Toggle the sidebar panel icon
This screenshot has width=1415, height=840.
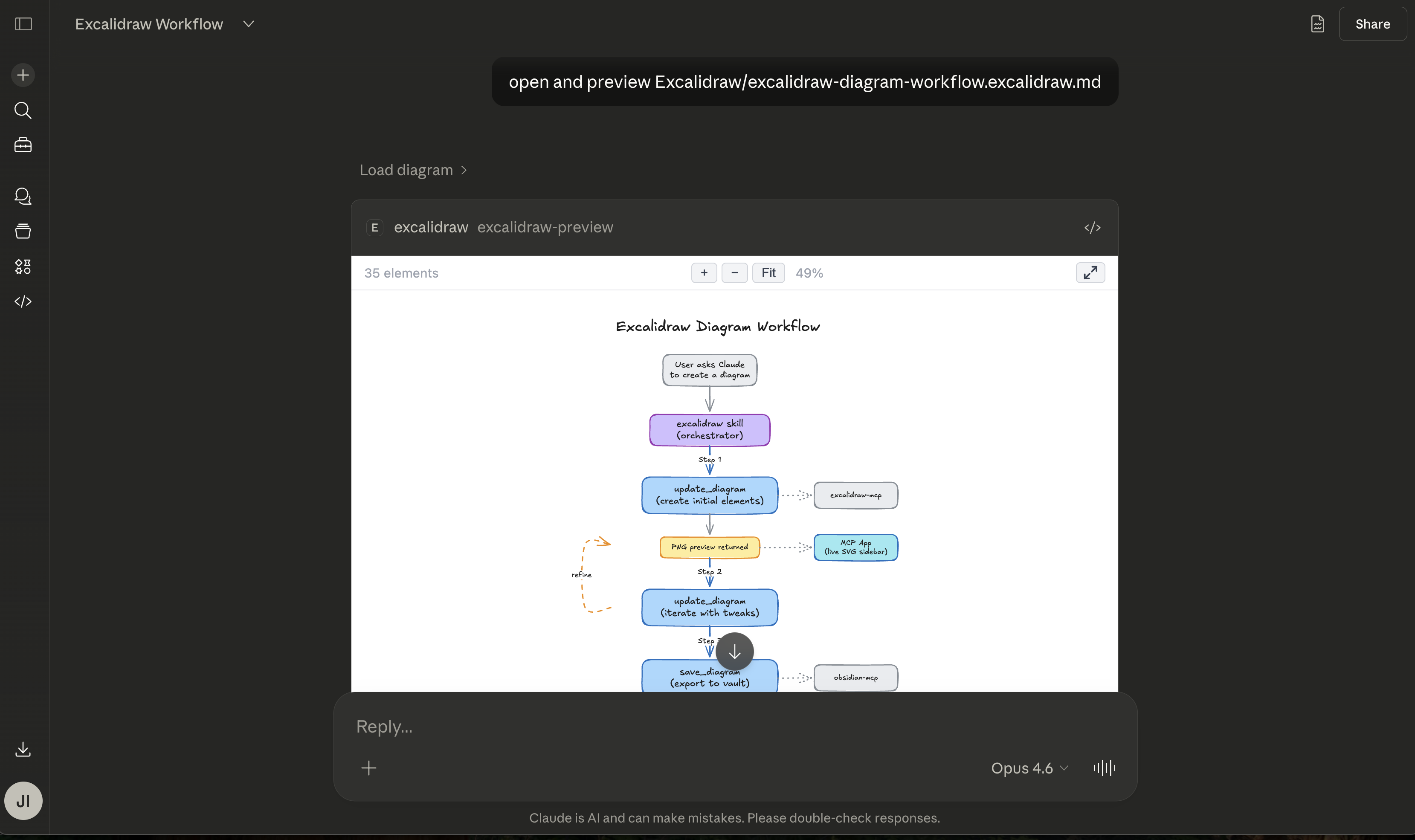(23, 24)
